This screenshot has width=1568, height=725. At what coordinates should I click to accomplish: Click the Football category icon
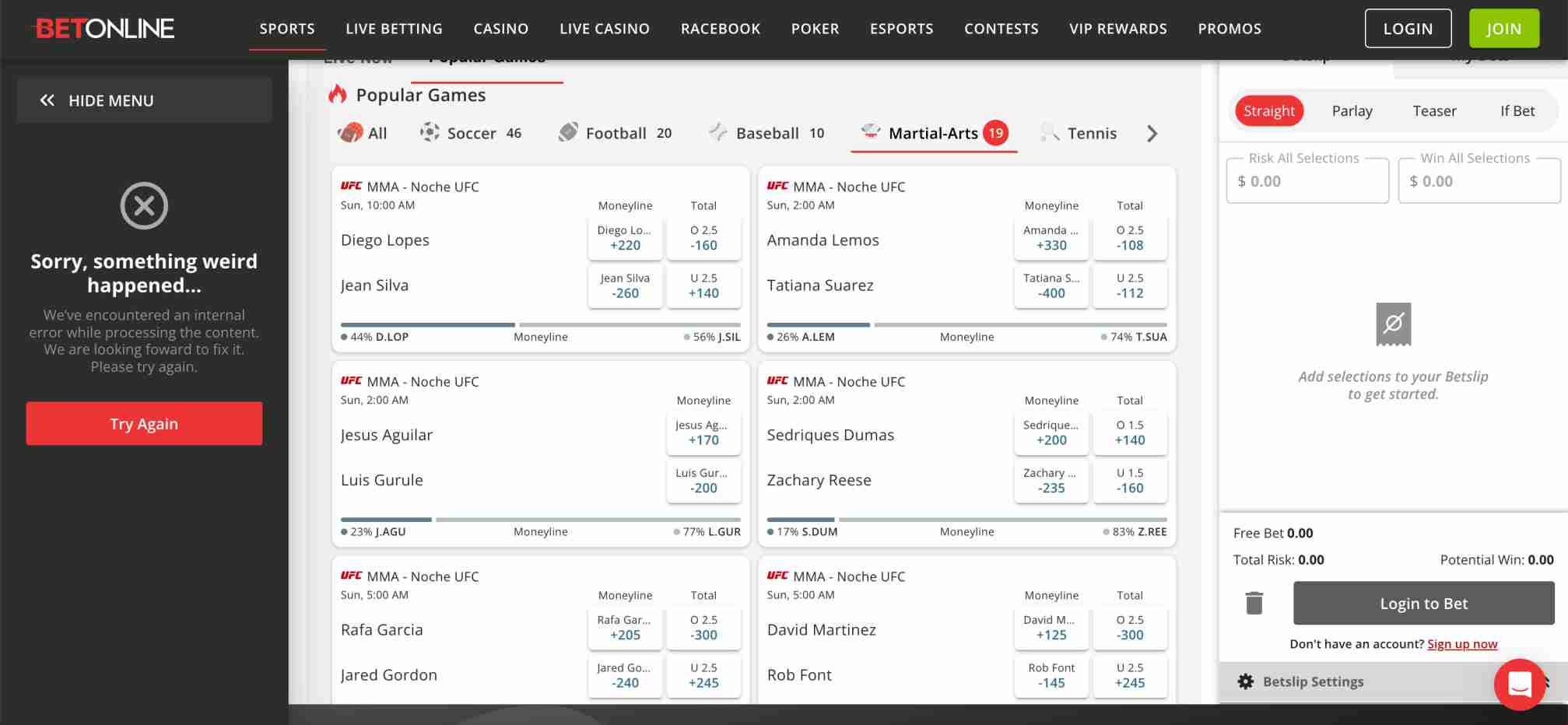[x=568, y=132]
